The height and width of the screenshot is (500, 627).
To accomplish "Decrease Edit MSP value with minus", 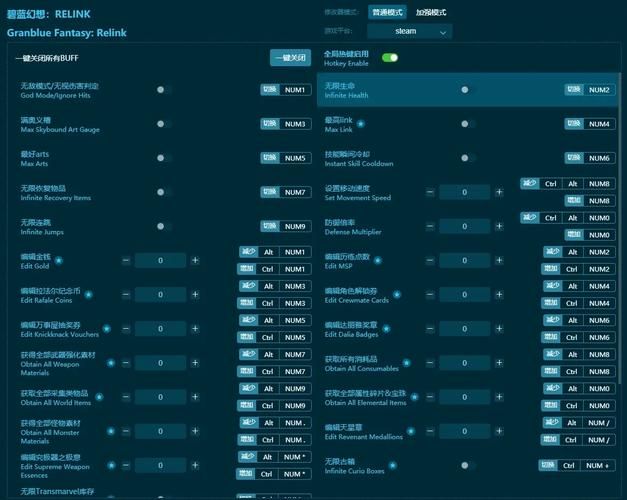I will 430,260.
